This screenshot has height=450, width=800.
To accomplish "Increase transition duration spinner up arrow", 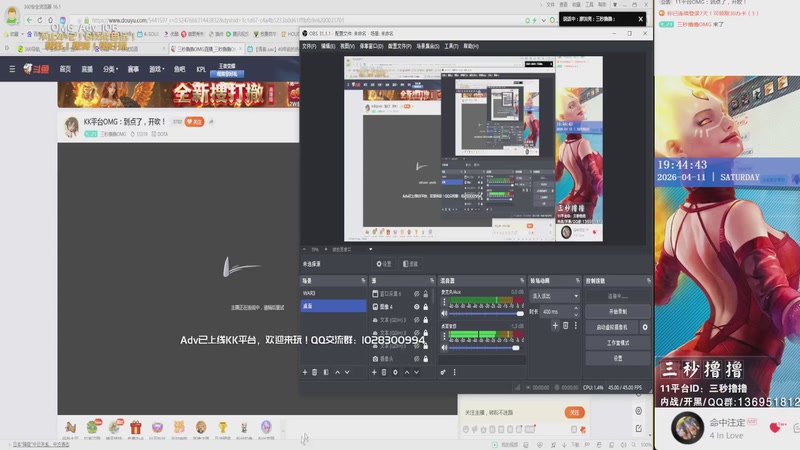I will [x=576, y=309].
